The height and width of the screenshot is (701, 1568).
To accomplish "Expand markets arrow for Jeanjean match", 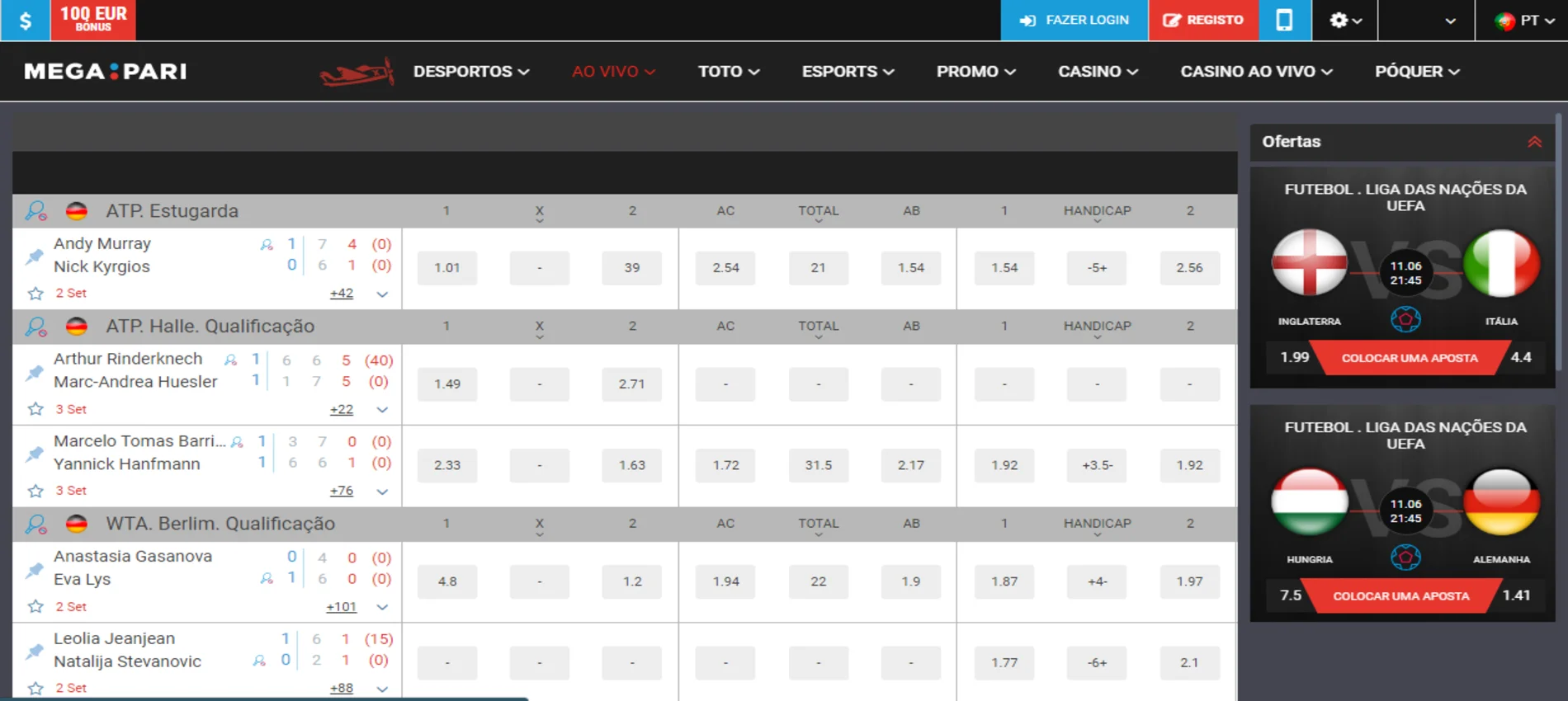I will (x=382, y=689).
